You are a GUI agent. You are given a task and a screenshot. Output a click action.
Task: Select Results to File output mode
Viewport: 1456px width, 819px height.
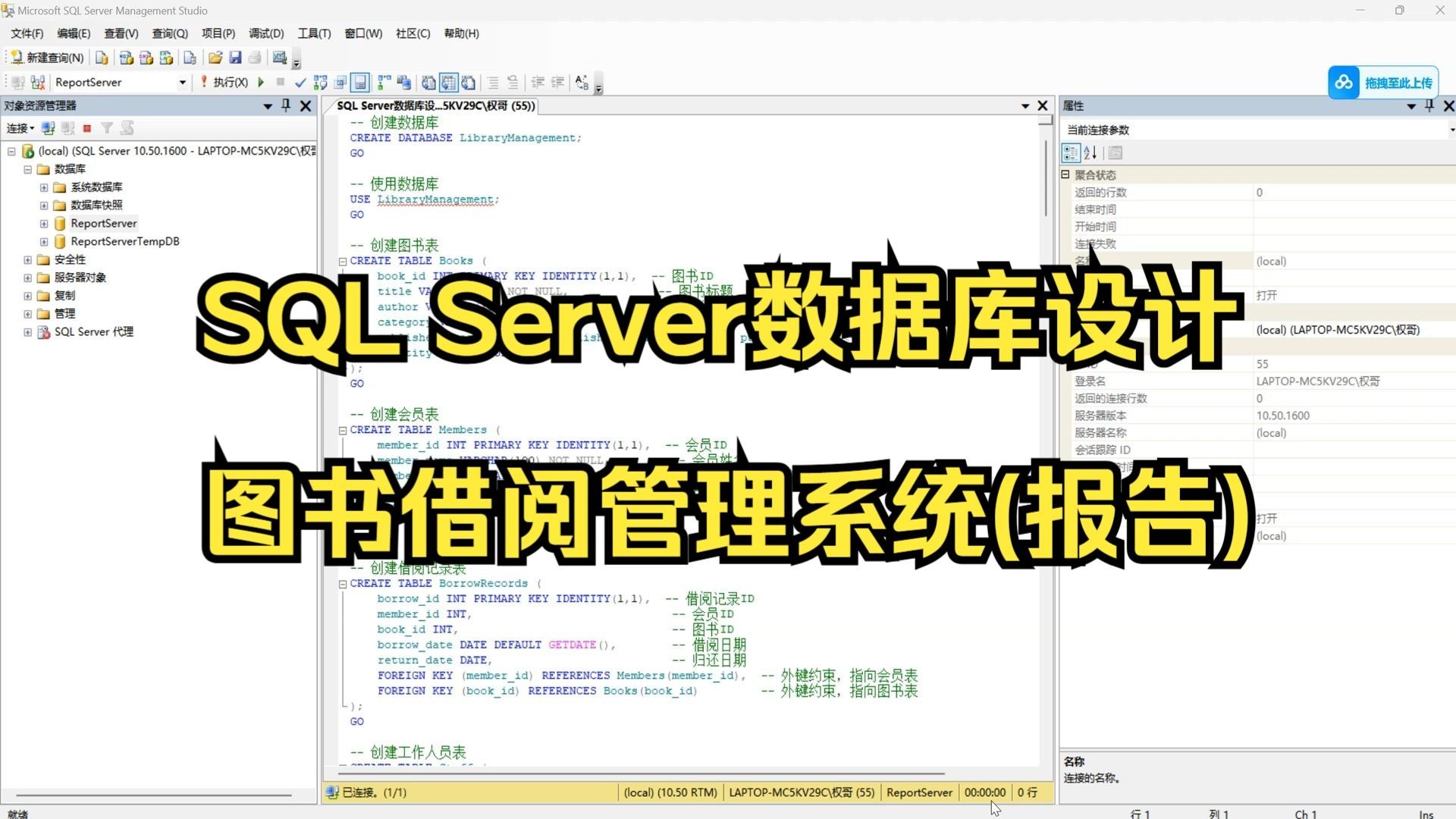[x=468, y=82]
